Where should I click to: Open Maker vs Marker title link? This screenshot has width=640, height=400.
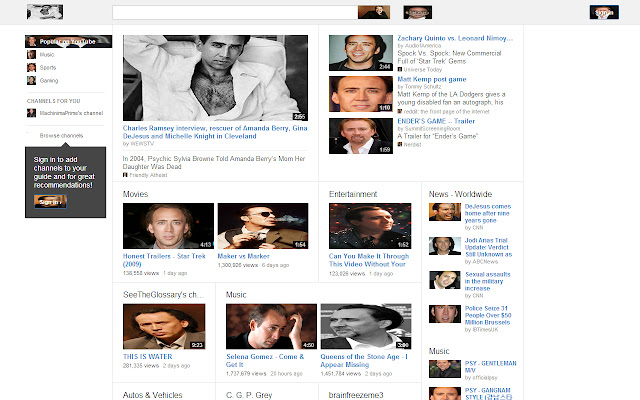pyautogui.click(x=243, y=256)
